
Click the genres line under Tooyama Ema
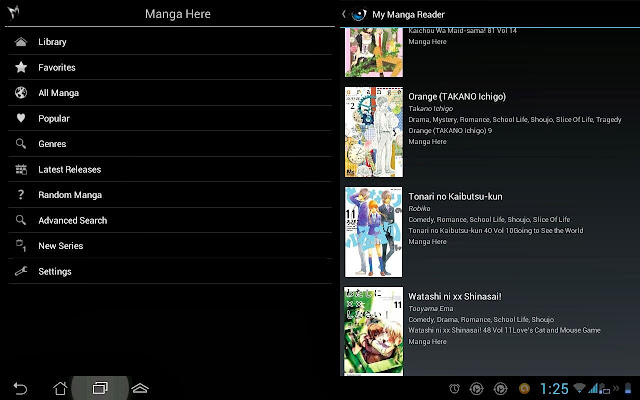click(x=481, y=320)
